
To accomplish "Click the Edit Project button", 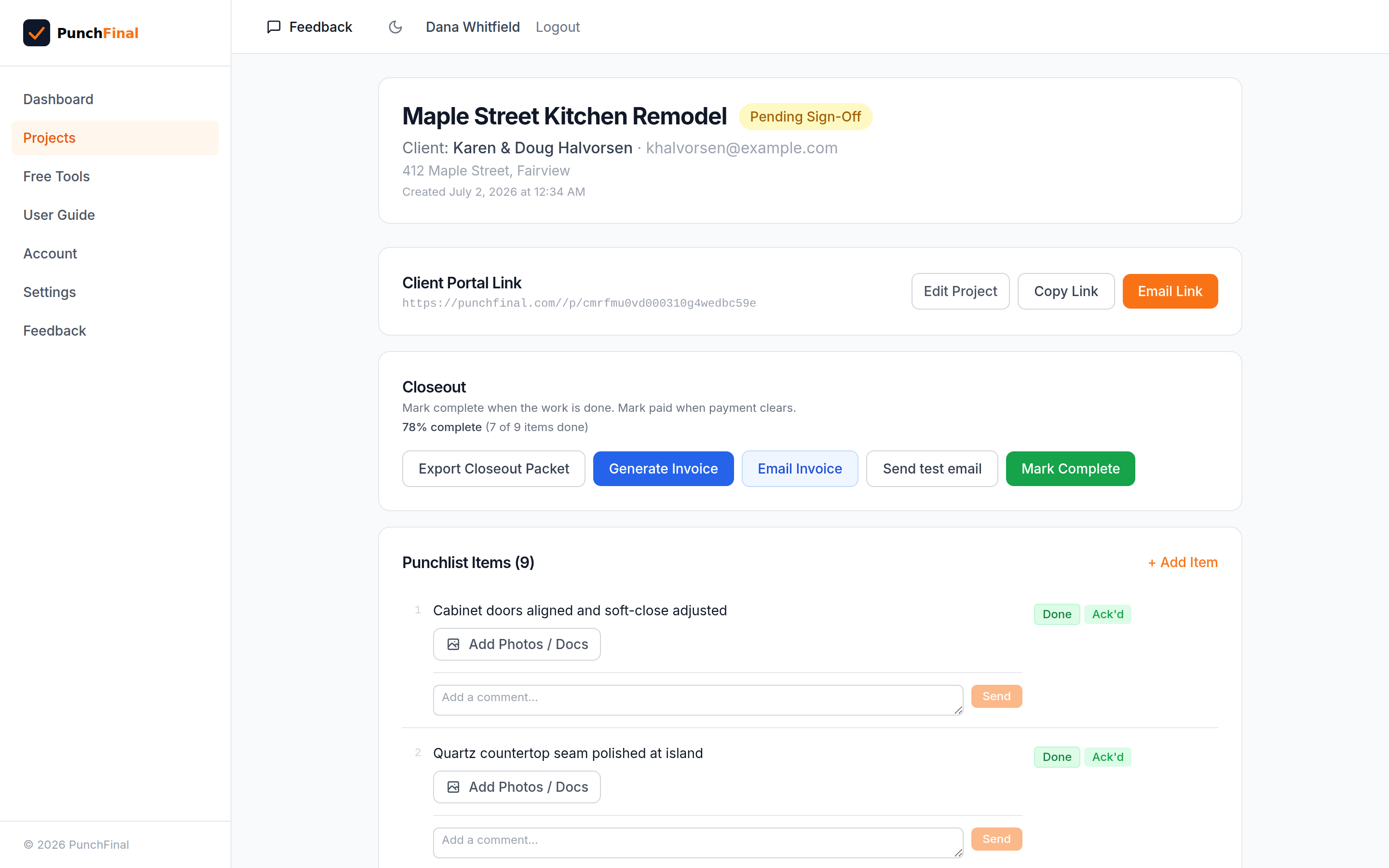I will pos(960,291).
